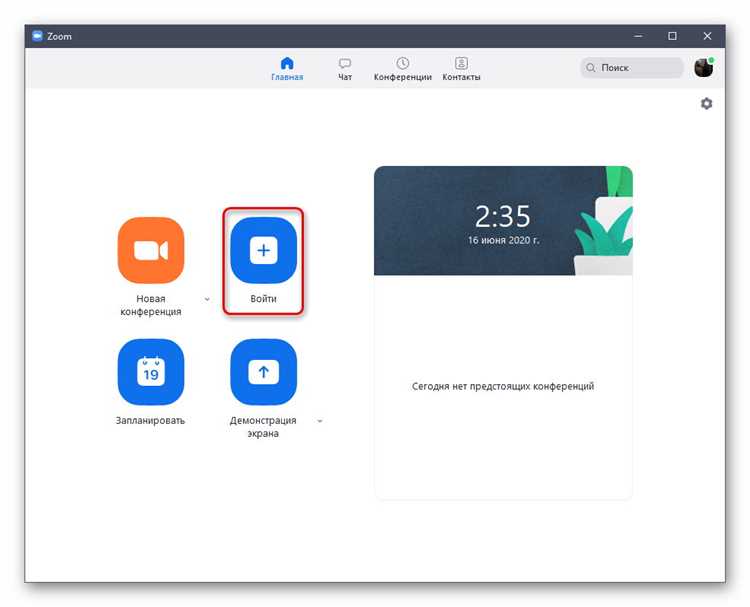
Task: Focus the Поиск search field
Action: [x=632, y=67]
